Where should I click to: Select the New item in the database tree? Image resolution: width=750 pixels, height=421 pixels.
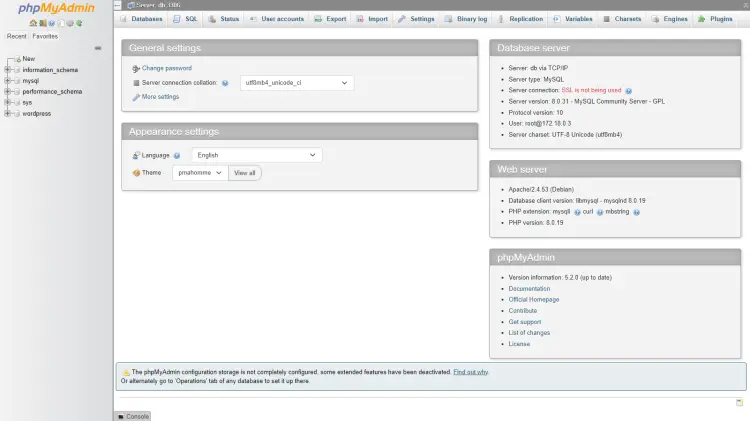[29, 59]
